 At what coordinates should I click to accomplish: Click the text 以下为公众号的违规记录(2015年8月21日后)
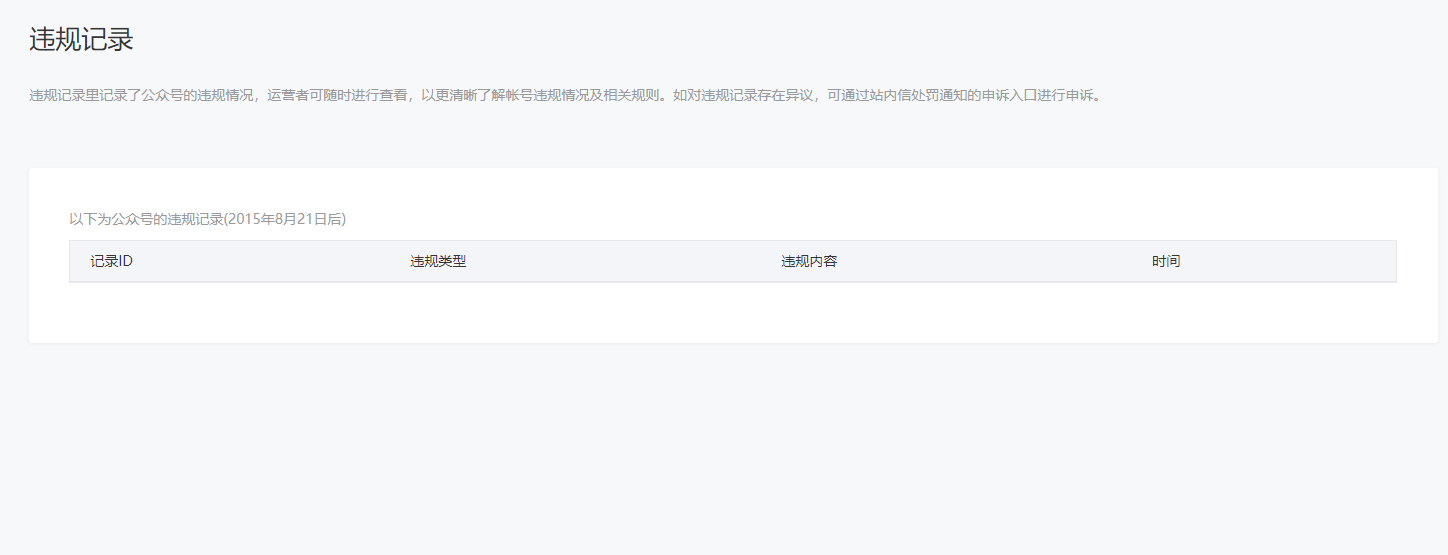click(207, 218)
